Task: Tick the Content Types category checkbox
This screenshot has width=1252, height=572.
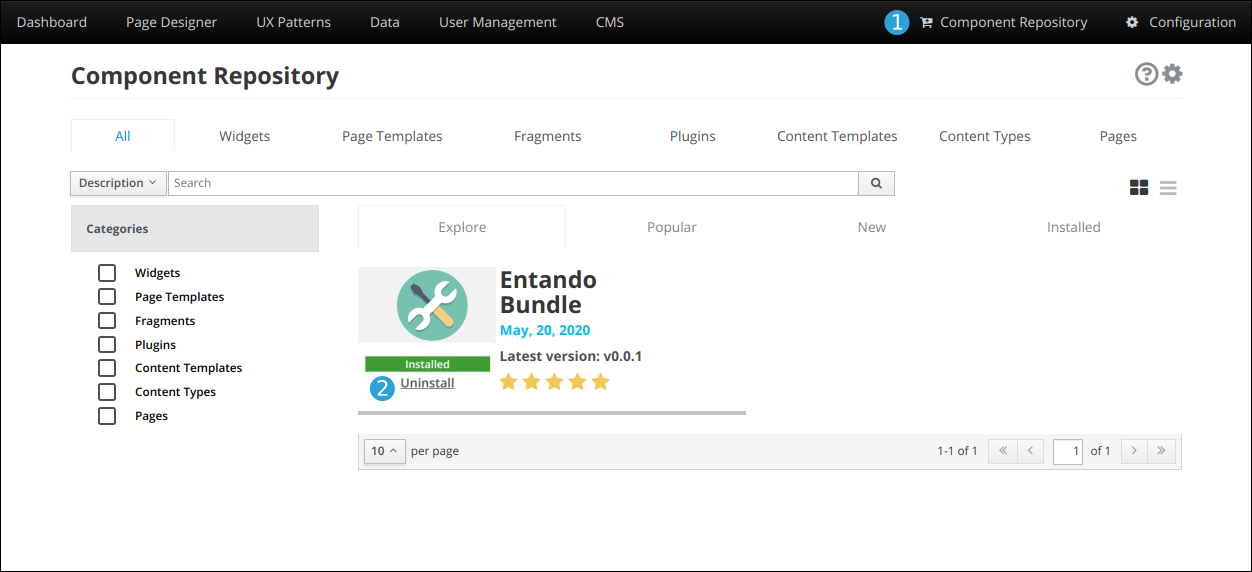Action: 107,392
